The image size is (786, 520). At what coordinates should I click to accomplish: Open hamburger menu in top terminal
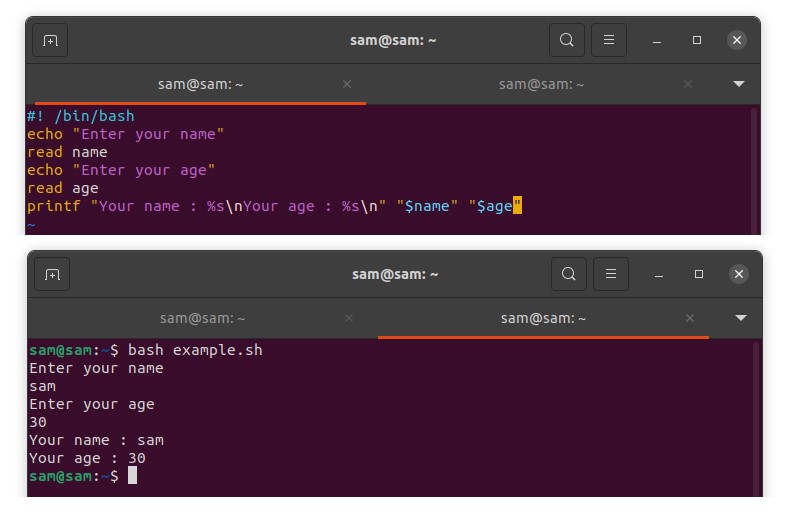(609, 41)
